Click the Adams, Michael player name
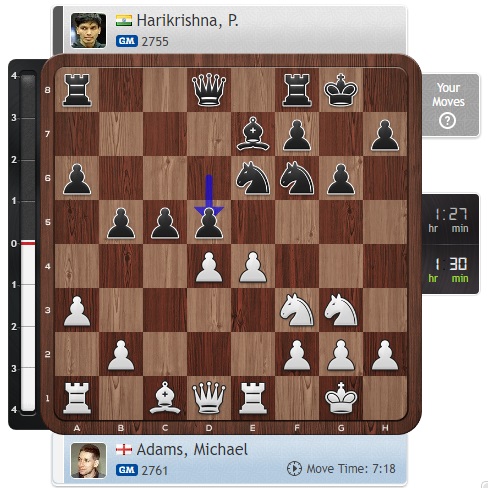Viewport: 488px width, 488px height. point(192,450)
